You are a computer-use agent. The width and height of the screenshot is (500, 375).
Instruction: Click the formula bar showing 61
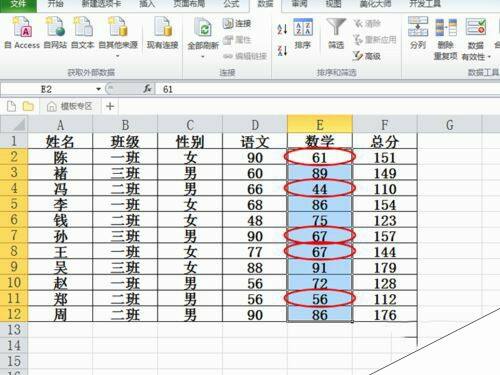[x=328, y=89]
